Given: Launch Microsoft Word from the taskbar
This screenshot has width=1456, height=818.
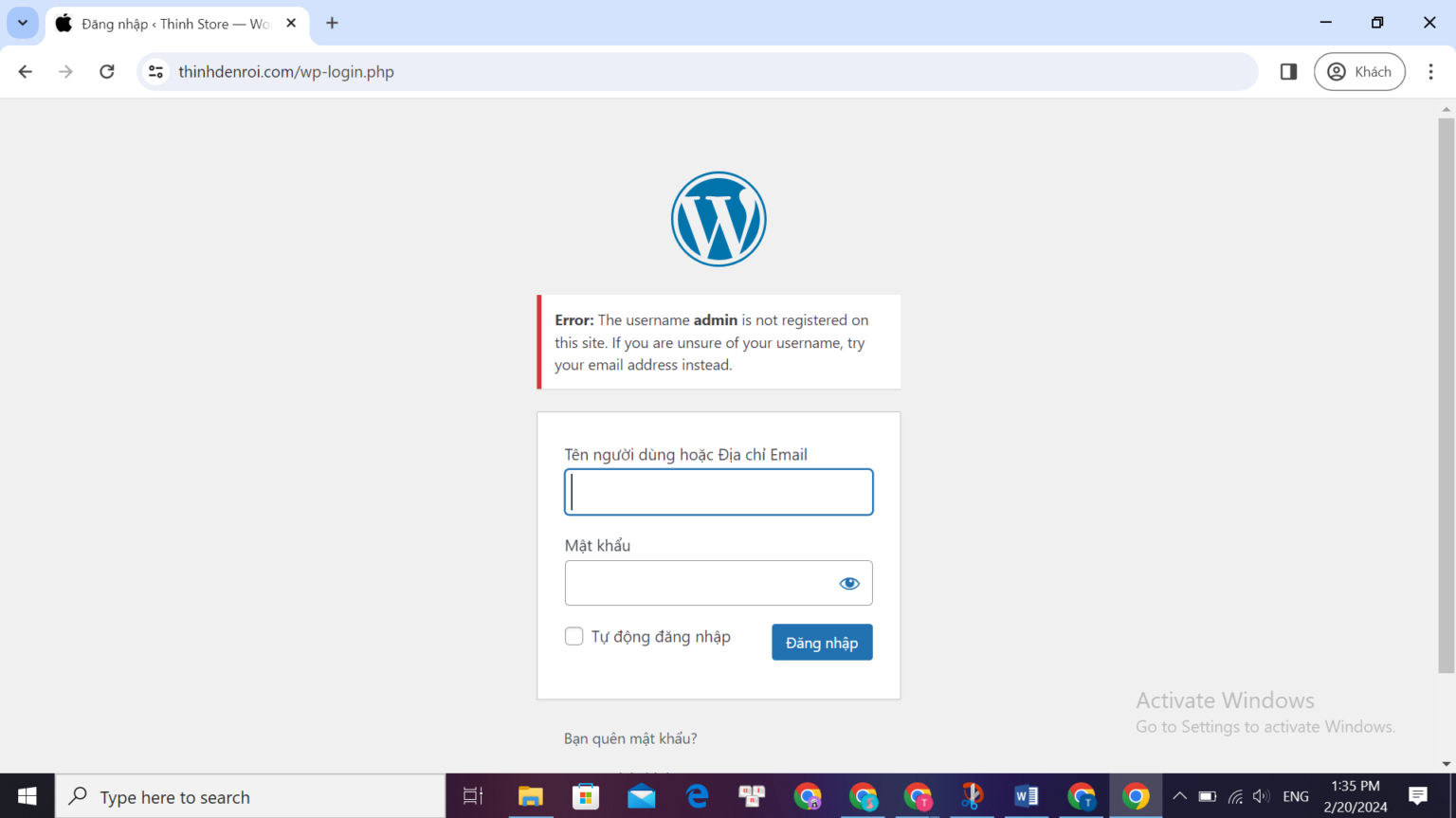Looking at the screenshot, I should point(1026,796).
